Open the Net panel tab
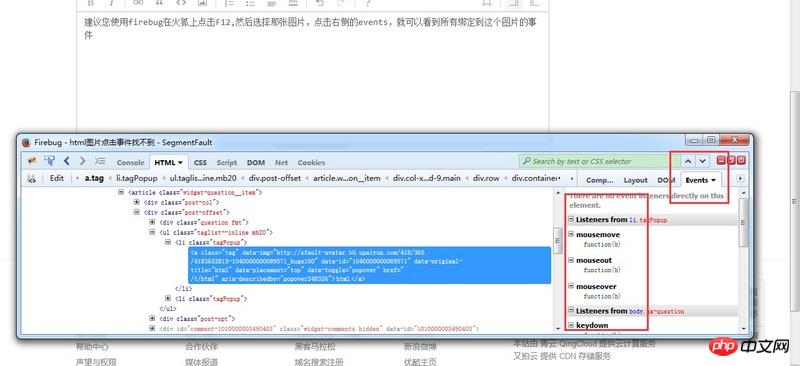The height and width of the screenshot is (366, 800). point(281,162)
